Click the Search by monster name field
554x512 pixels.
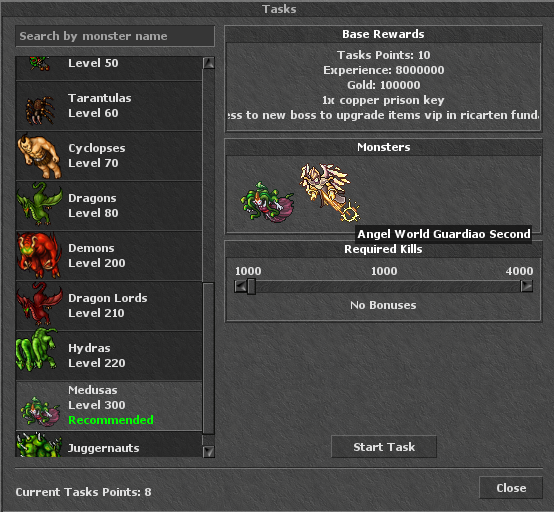115,36
